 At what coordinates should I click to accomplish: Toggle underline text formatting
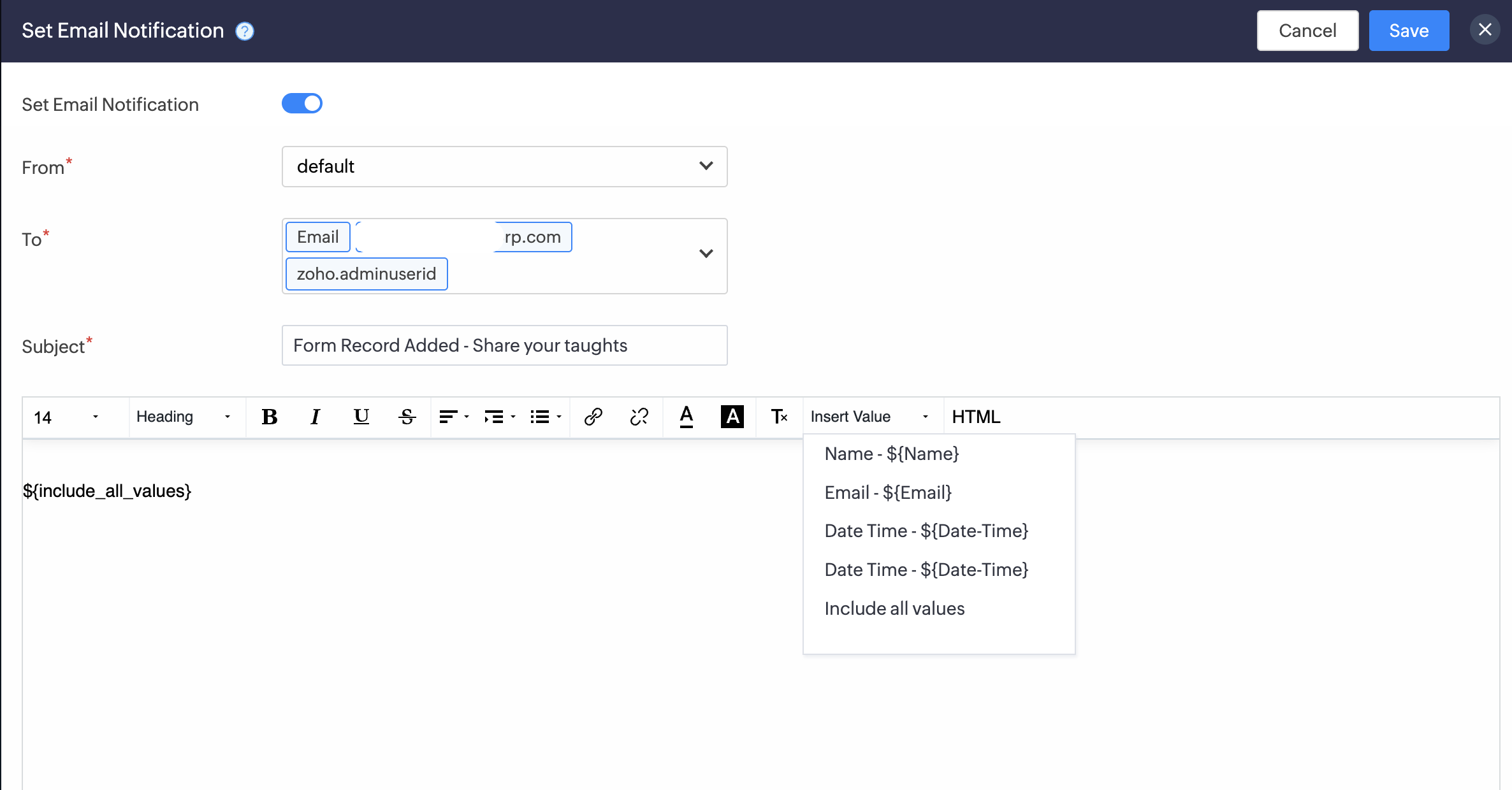pyautogui.click(x=361, y=417)
